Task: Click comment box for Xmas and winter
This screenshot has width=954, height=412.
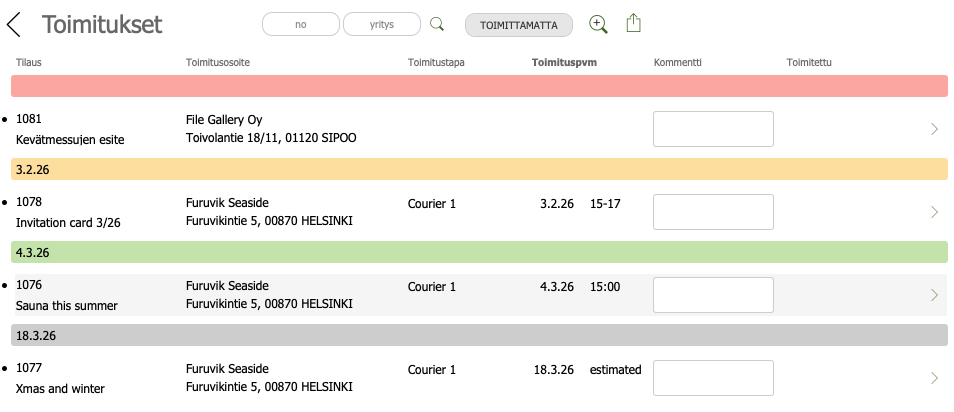Action: [712, 378]
